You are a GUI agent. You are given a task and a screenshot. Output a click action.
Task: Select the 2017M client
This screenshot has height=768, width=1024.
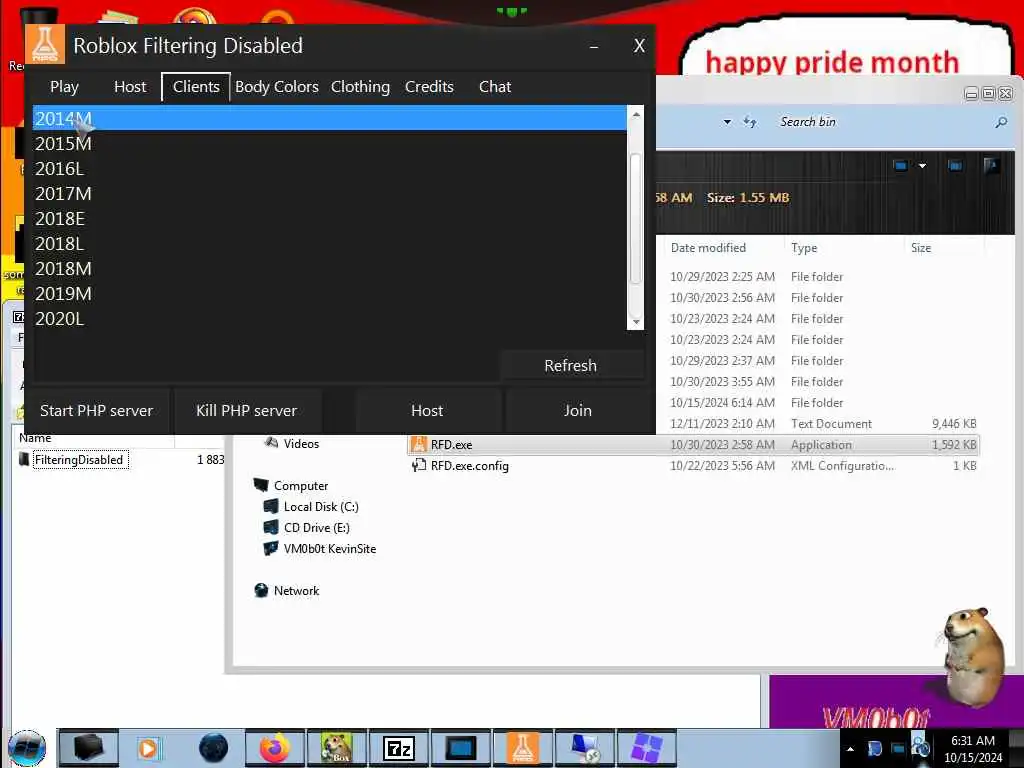(x=329, y=193)
